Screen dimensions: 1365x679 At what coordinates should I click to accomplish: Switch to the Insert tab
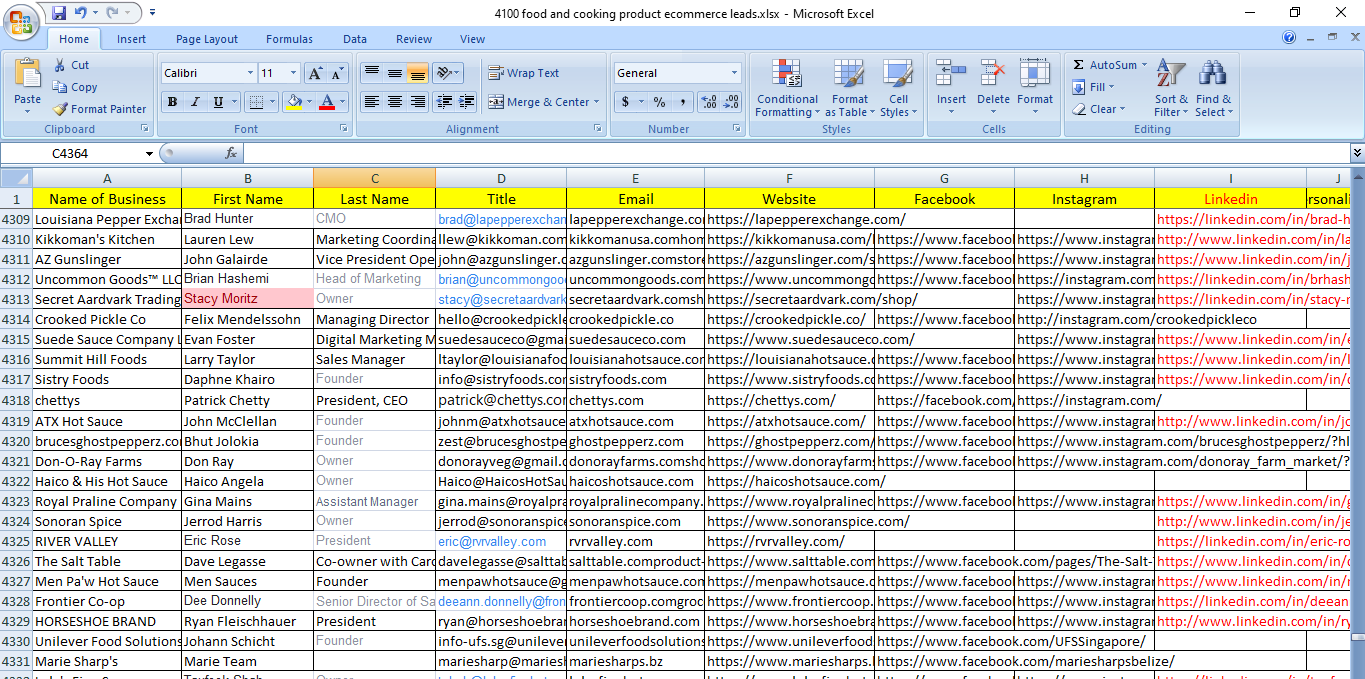pos(131,39)
